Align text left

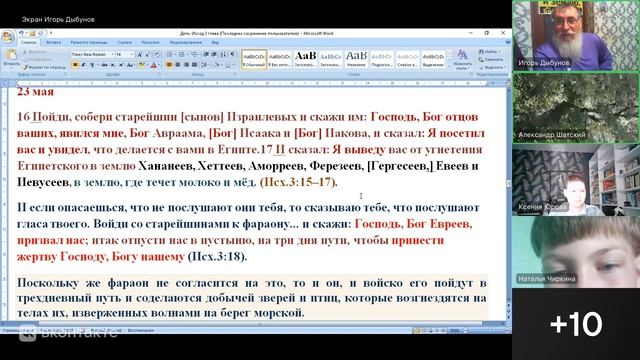(x=169, y=65)
